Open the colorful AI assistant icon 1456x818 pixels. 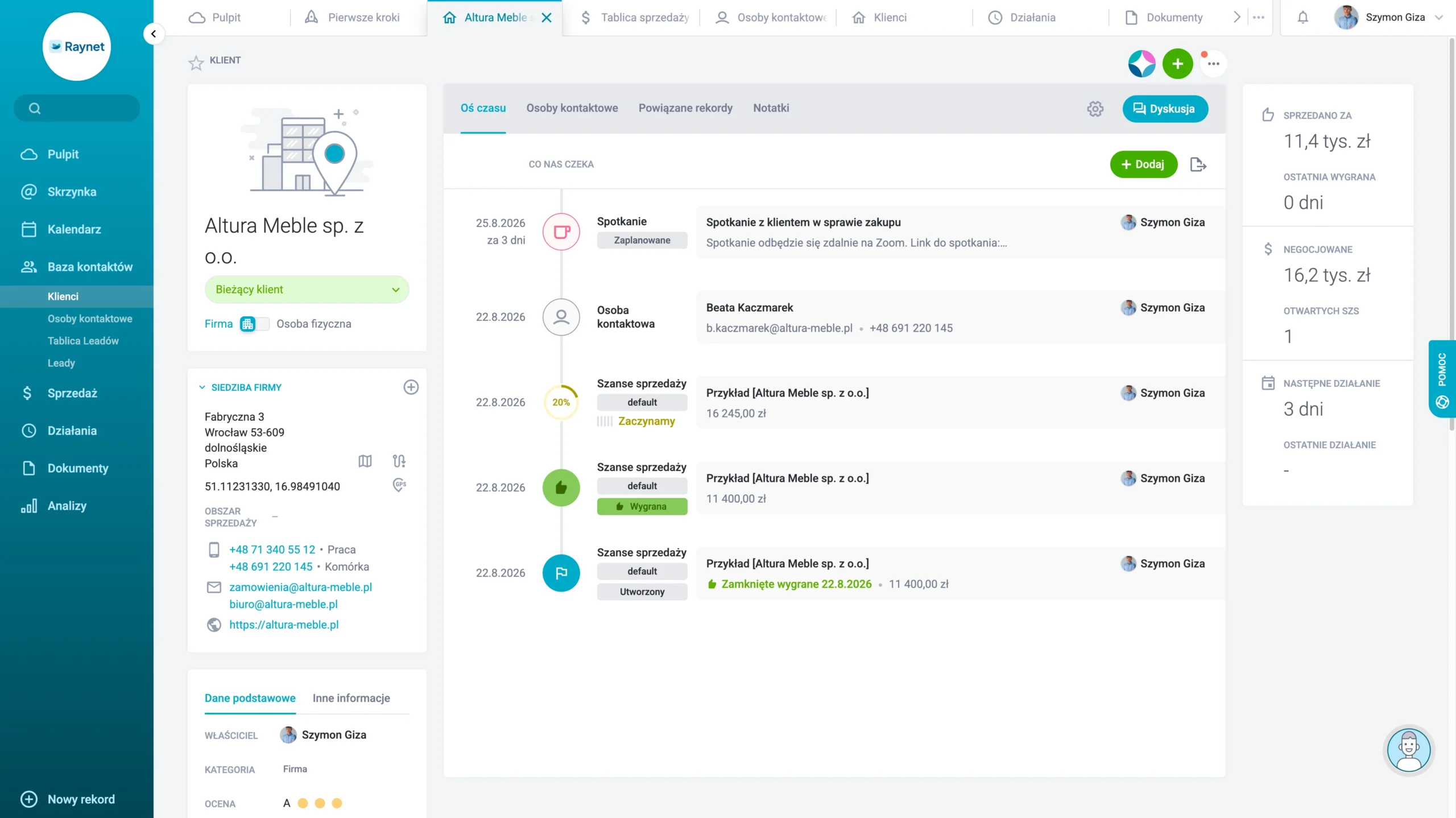1141,63
